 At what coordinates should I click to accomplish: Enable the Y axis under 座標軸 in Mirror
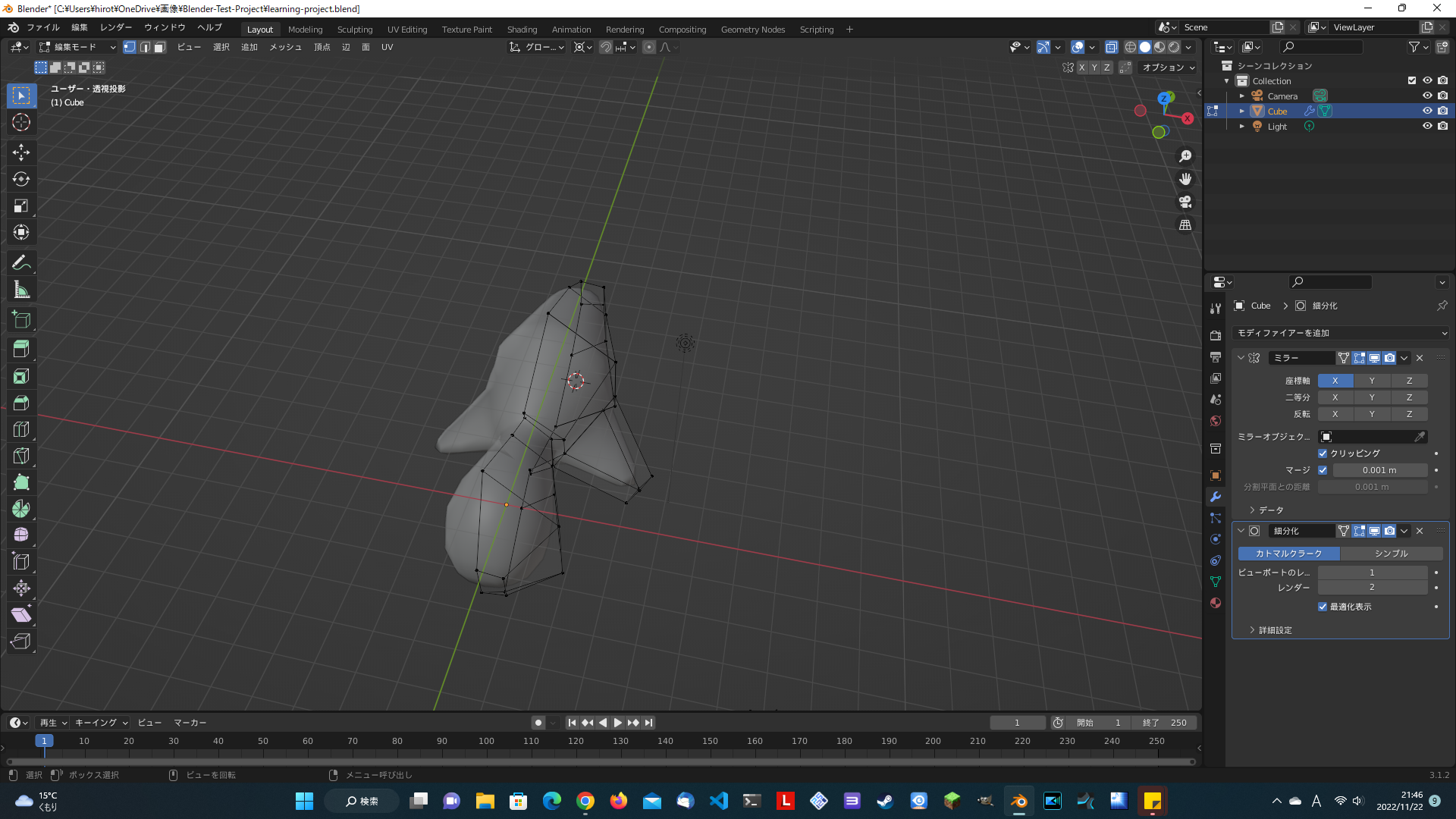tap(1372, 381)
